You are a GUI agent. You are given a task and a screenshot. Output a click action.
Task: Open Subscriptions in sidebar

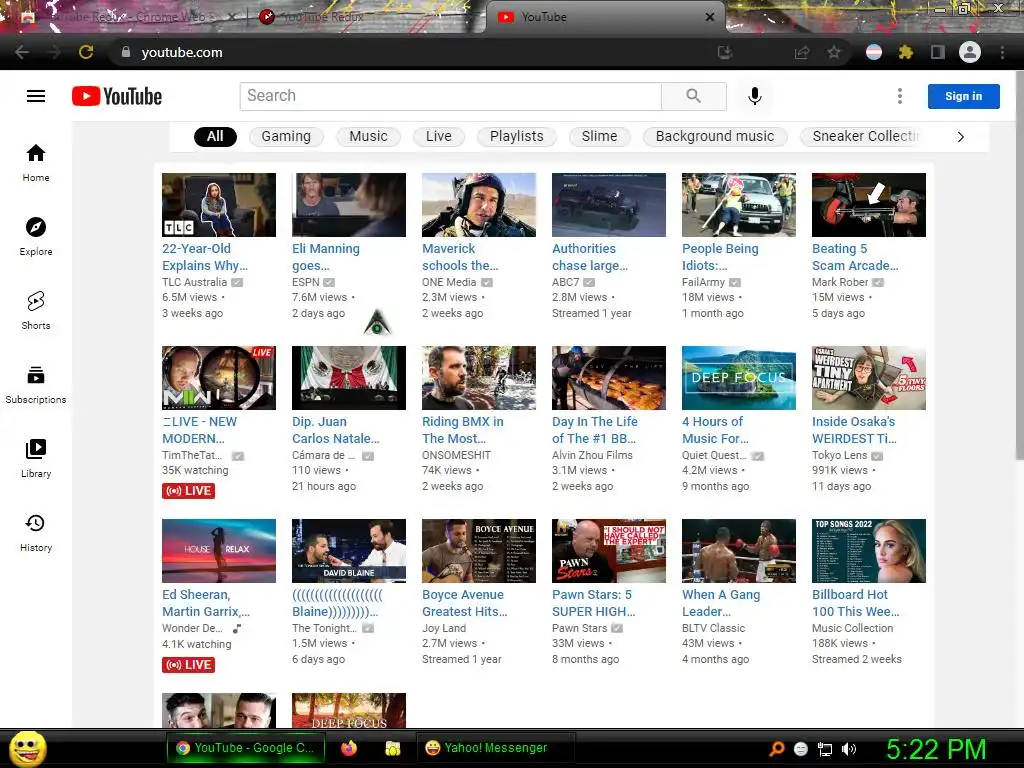36,385
